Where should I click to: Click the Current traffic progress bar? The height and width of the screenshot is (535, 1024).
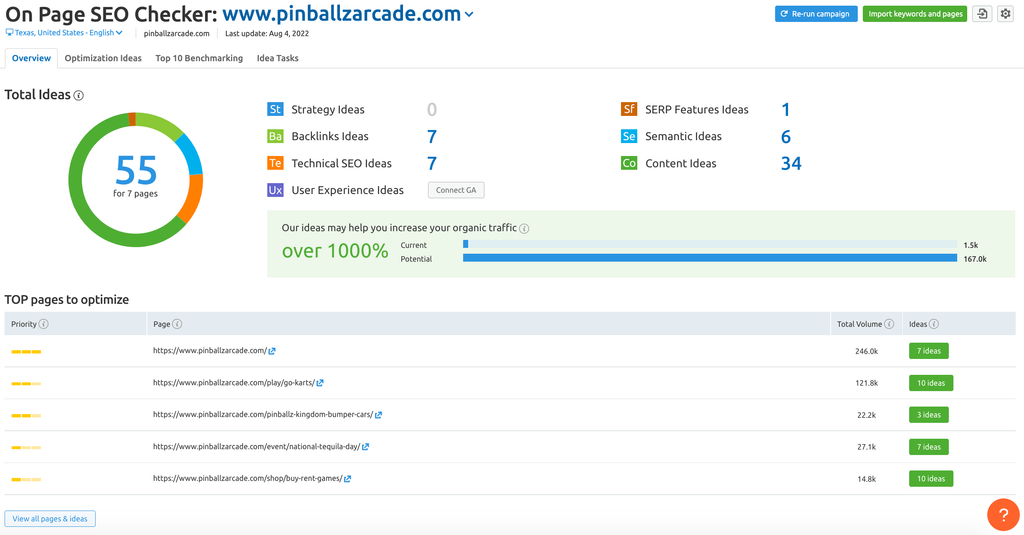[710, 244]
